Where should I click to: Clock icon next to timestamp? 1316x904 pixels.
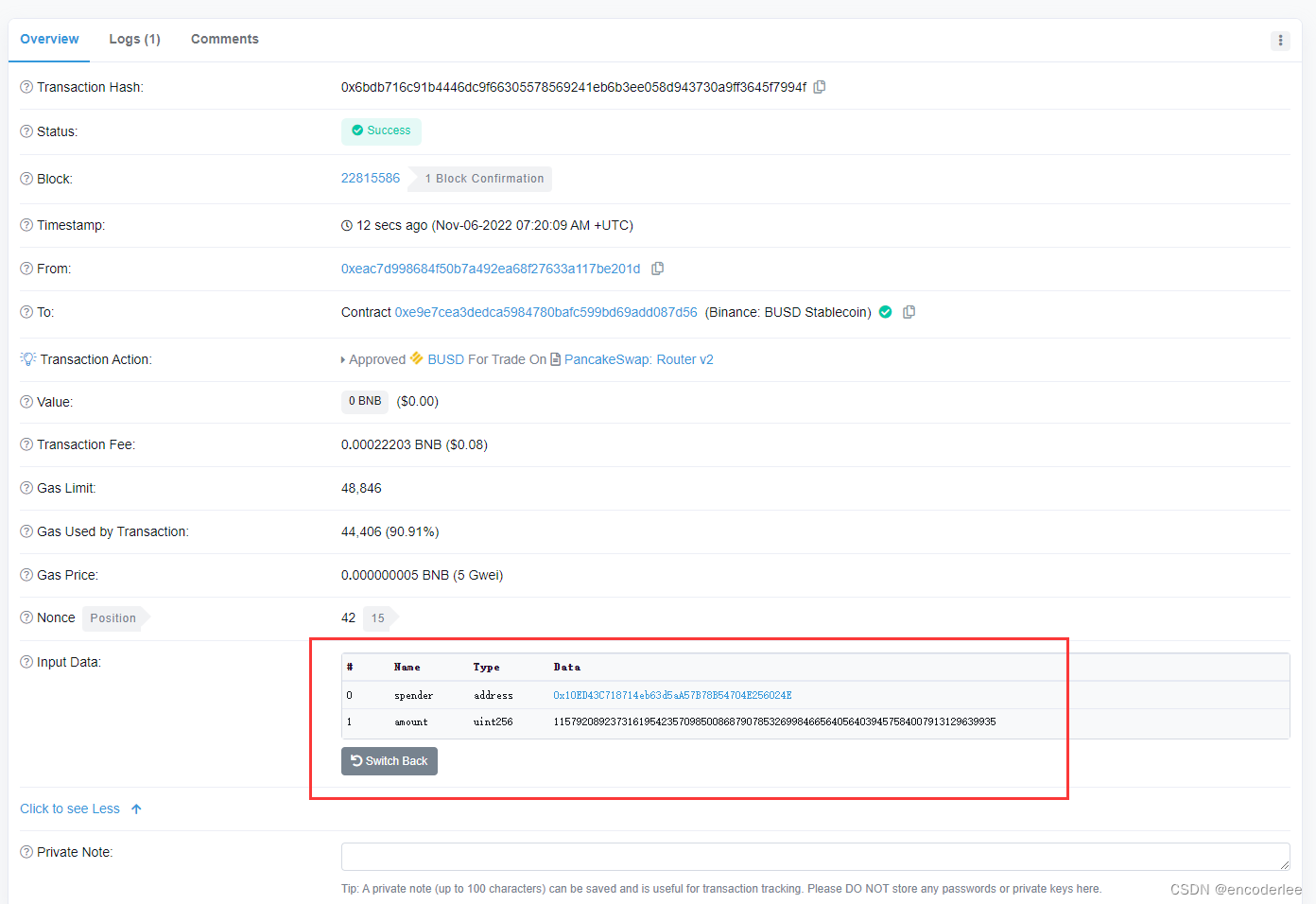(347, 225)
